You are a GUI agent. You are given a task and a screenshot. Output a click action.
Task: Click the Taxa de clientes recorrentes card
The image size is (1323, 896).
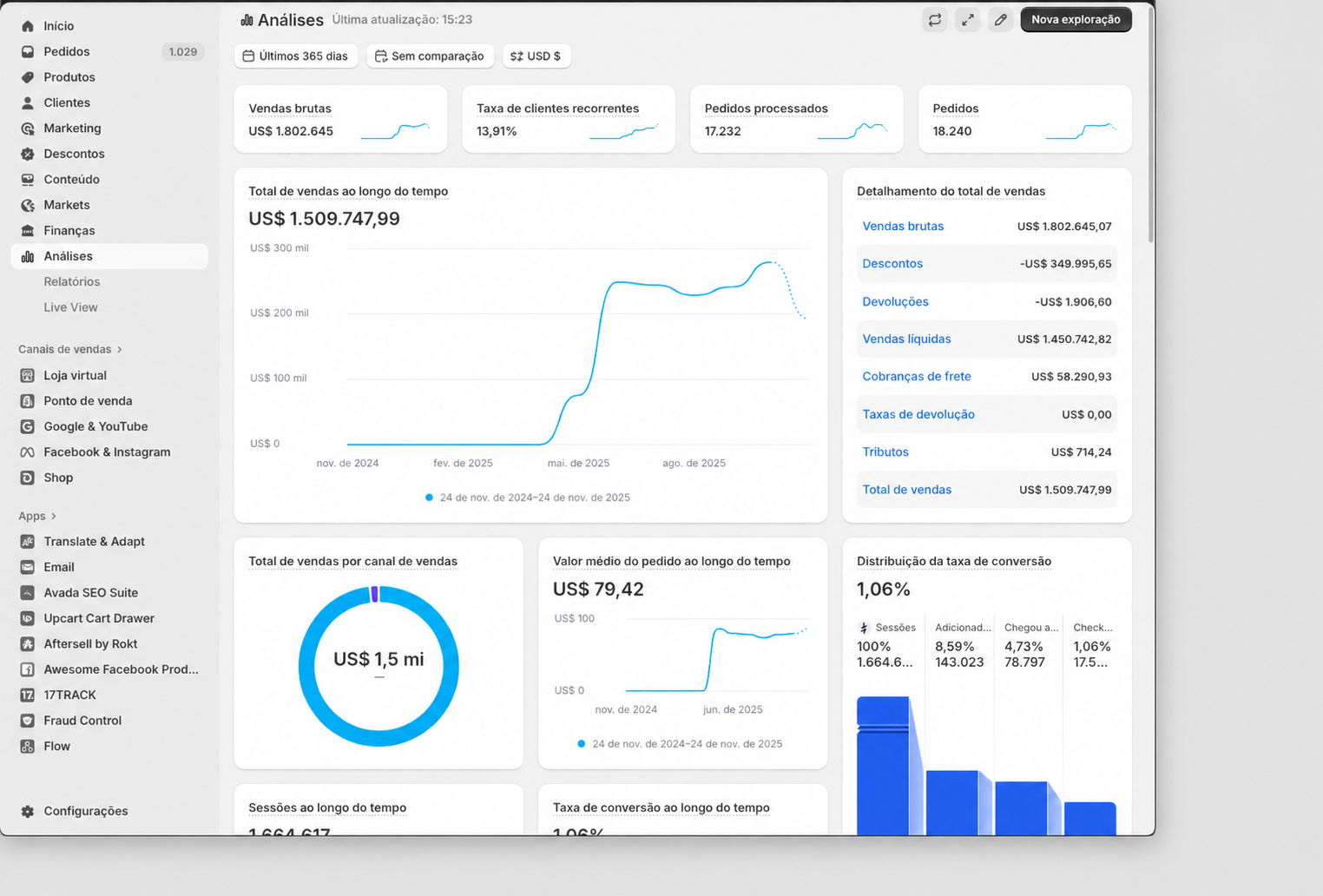pyautogui.click(x=569, y=119)
